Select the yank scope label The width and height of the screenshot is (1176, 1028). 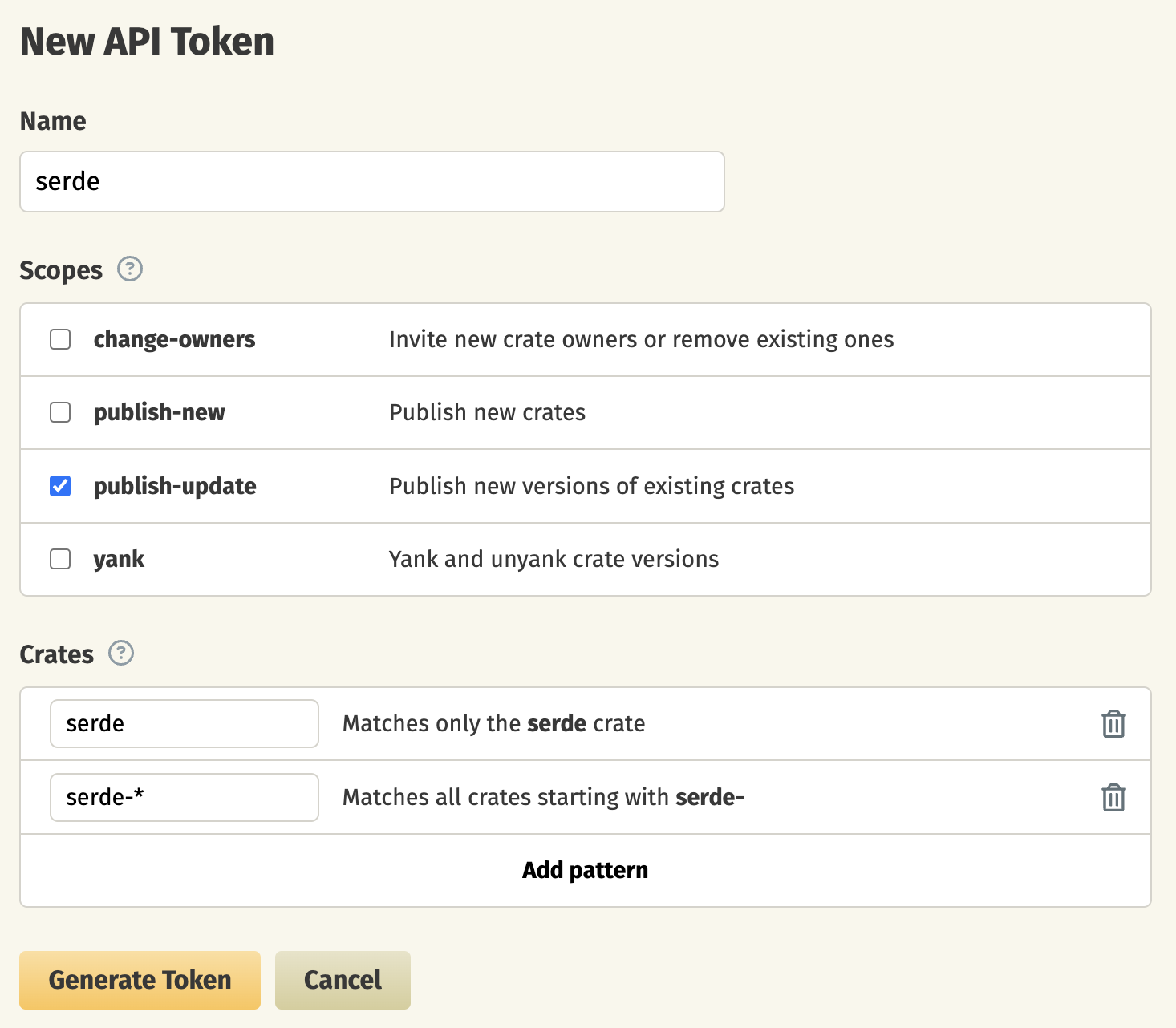click(119, 559)
